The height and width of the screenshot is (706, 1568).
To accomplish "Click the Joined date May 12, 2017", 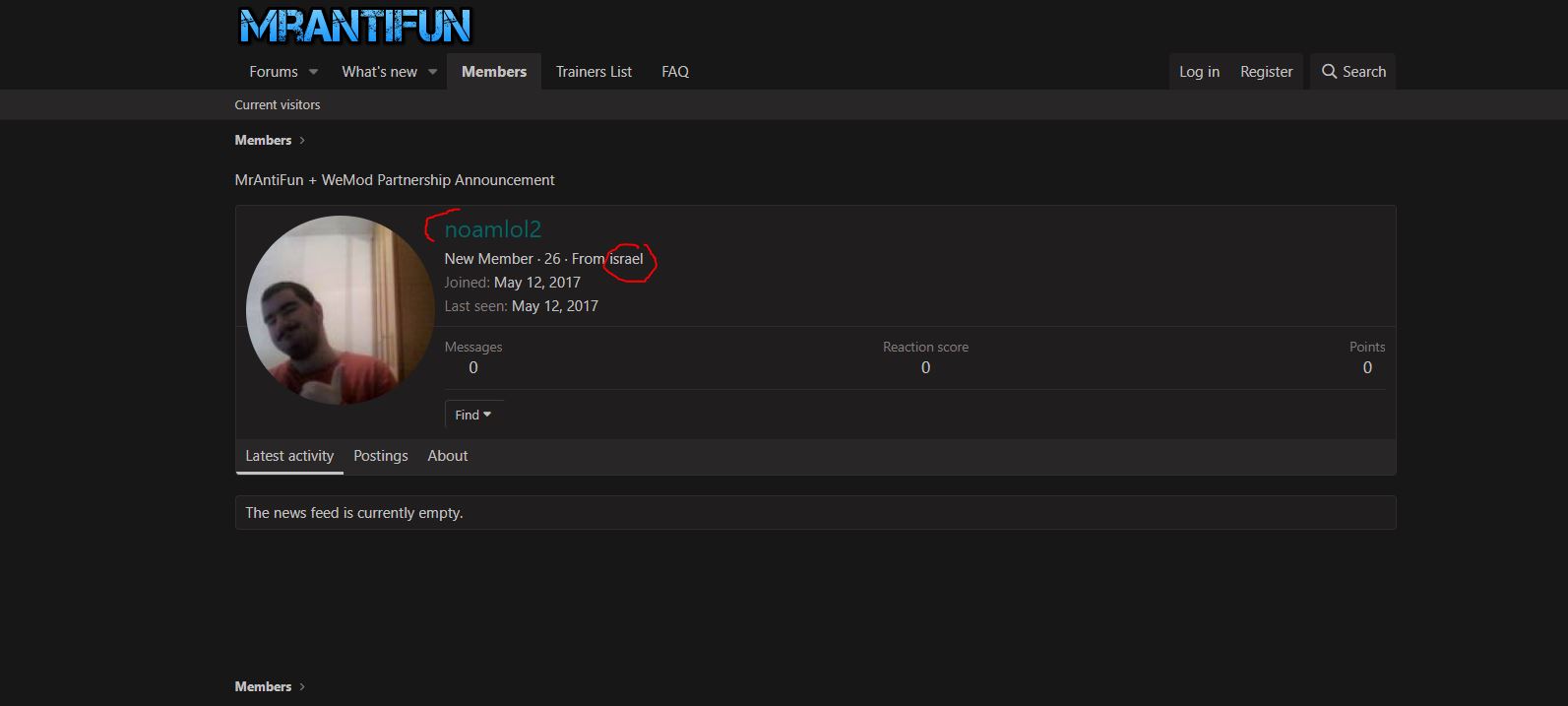I will tap(537, 283).
